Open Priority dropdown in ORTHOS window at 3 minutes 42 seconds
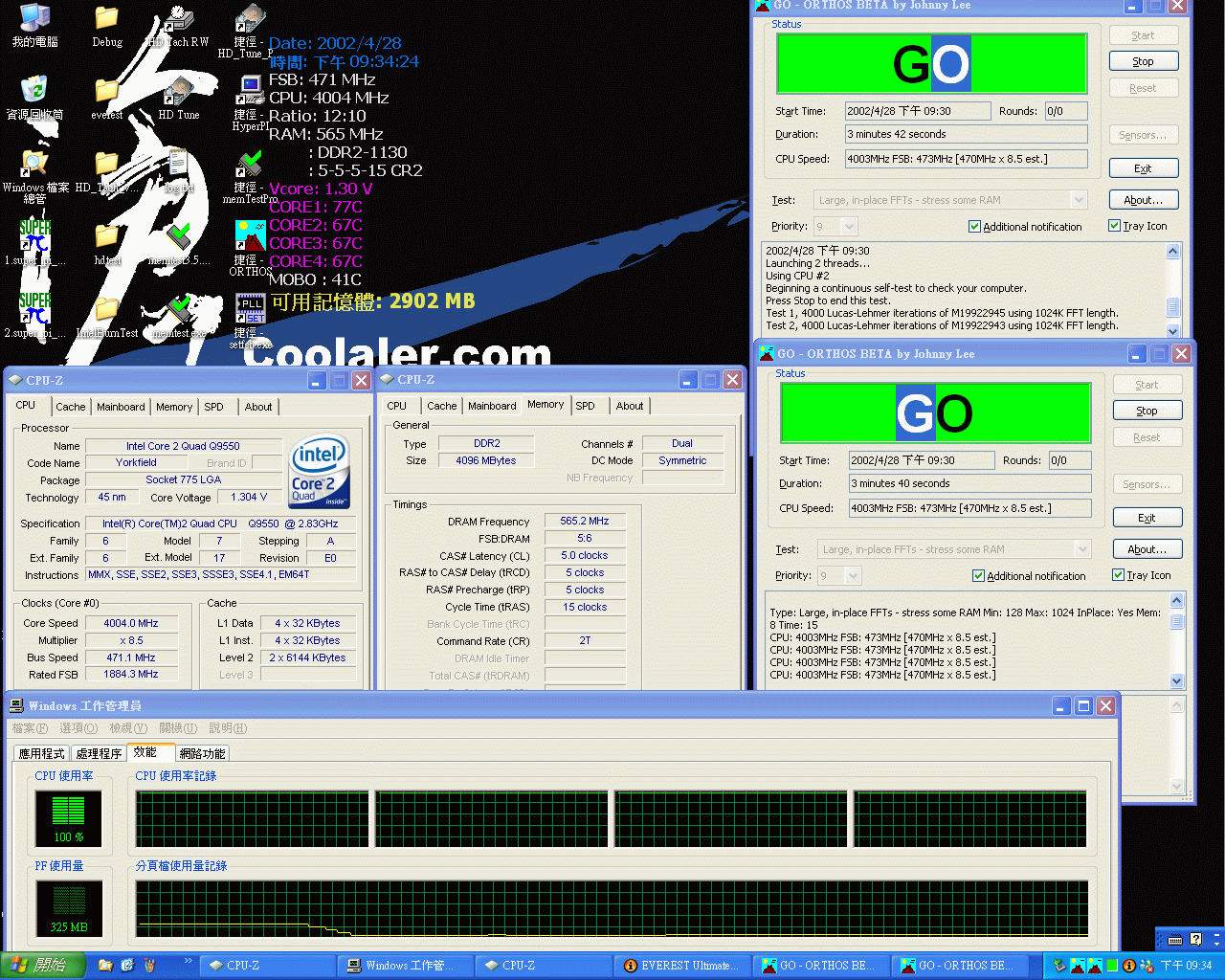 (x=849, y=227)
